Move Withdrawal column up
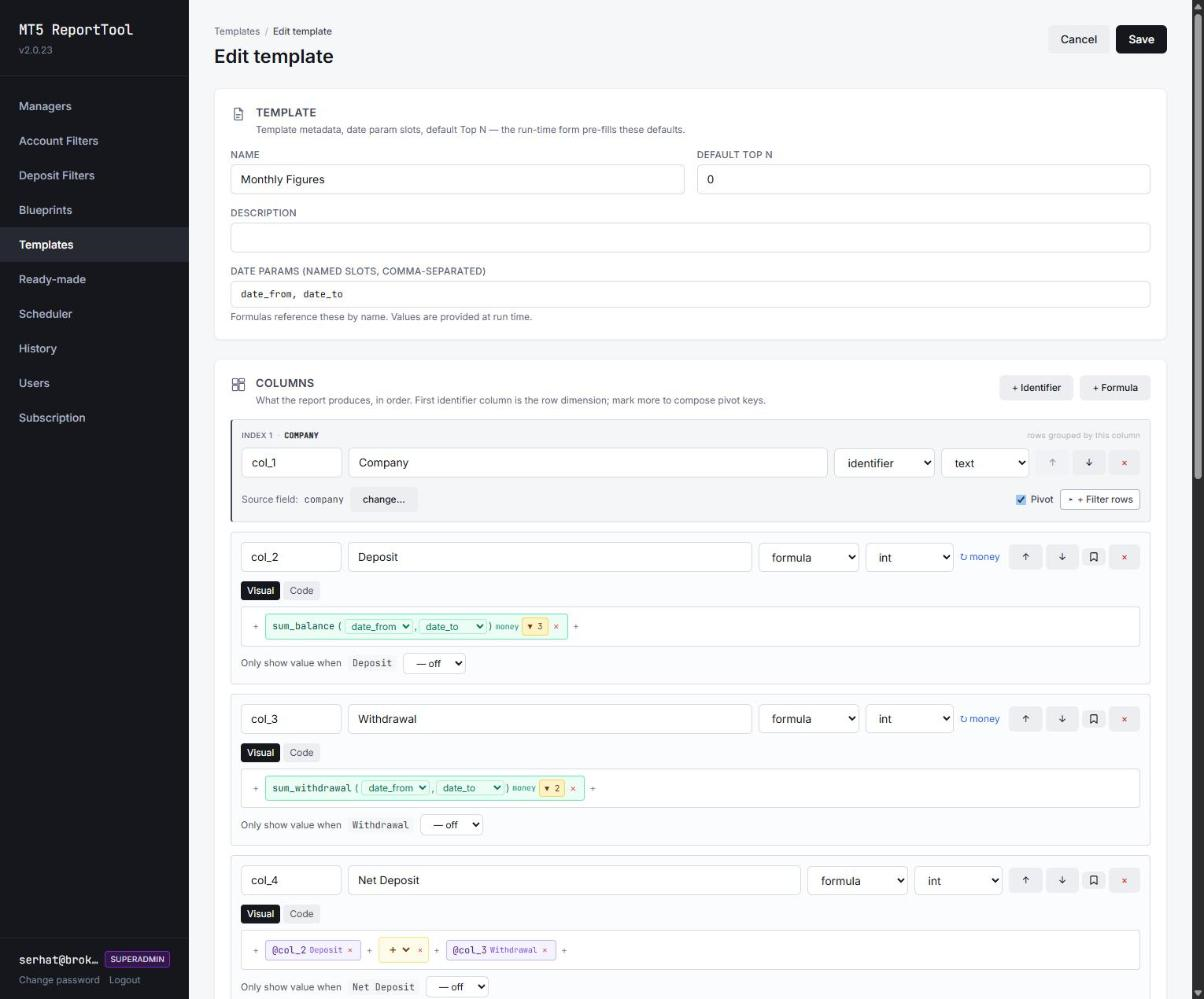1204x999 pixels. coord(1025,719)
